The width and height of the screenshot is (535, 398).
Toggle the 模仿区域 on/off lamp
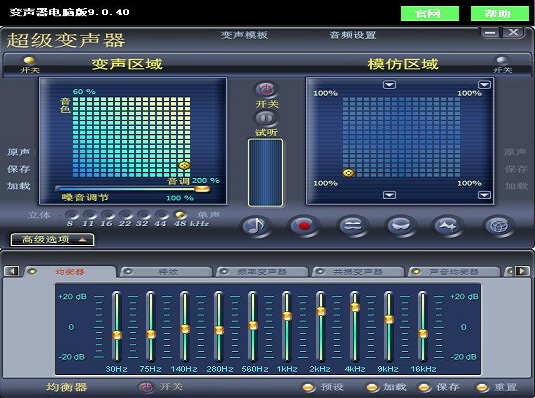click(x=502, y=60)
